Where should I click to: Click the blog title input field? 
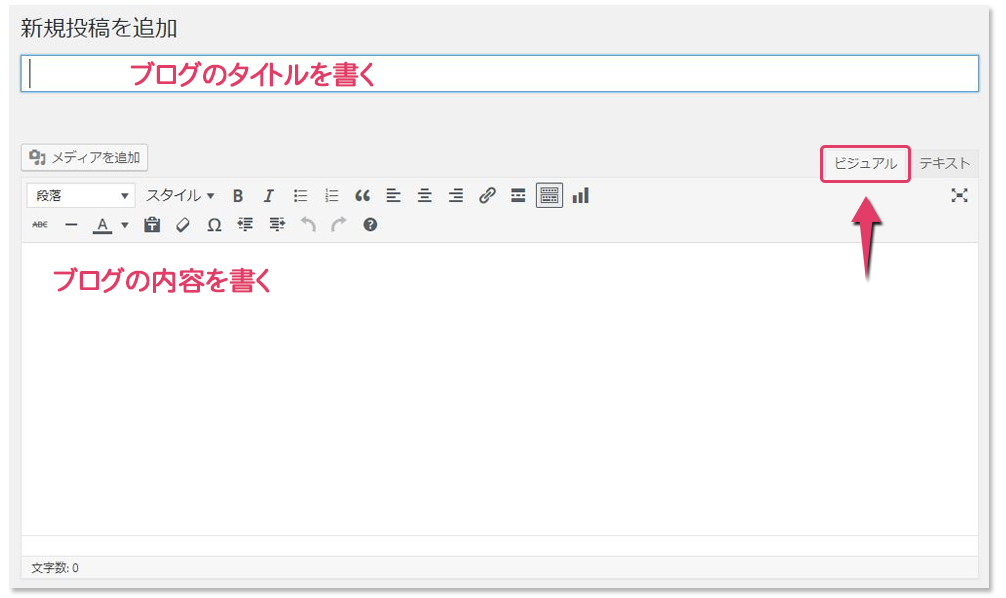coord(500,74)
